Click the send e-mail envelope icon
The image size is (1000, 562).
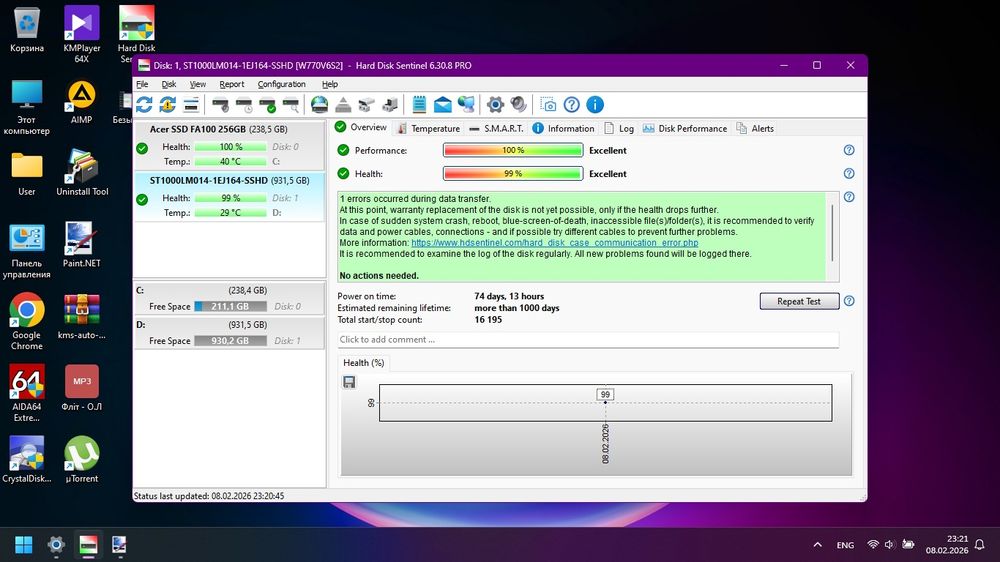point(443,105)
